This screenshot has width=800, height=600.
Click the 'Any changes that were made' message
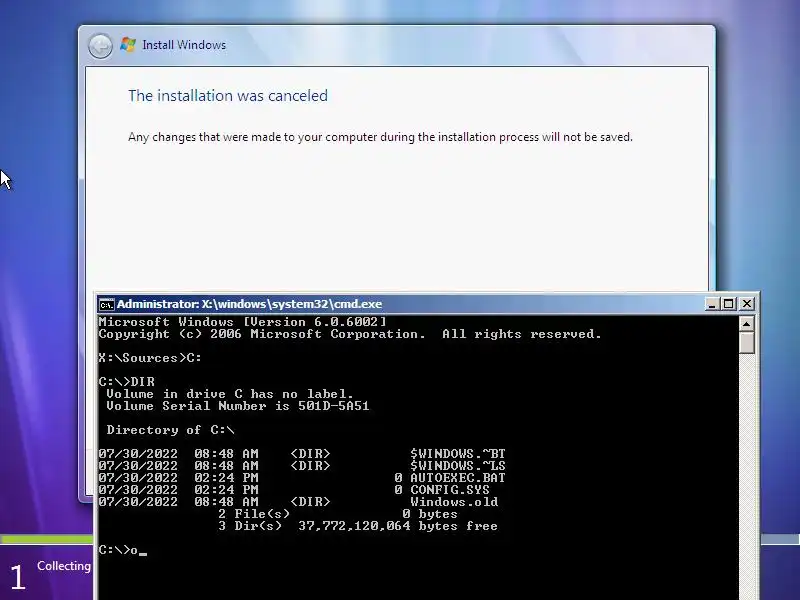pyautogui.click(x=380, y=137)
